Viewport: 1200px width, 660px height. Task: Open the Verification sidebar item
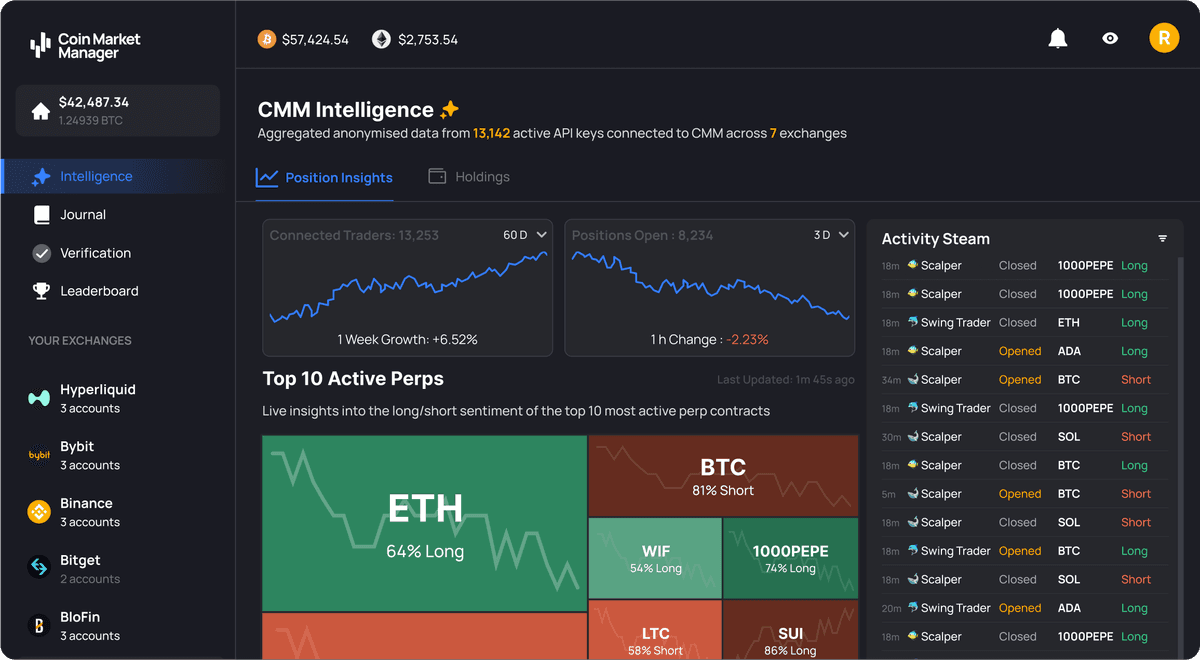point(95,253)
